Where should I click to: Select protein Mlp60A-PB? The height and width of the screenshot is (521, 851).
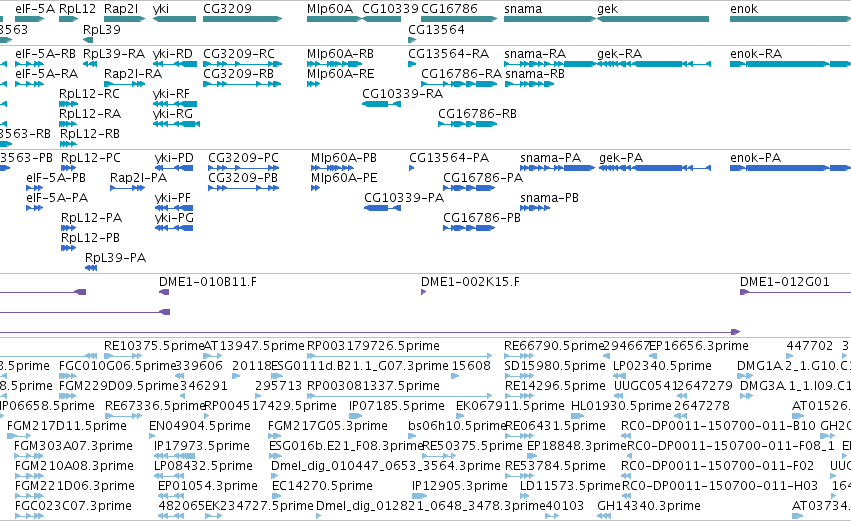(344, 158)
